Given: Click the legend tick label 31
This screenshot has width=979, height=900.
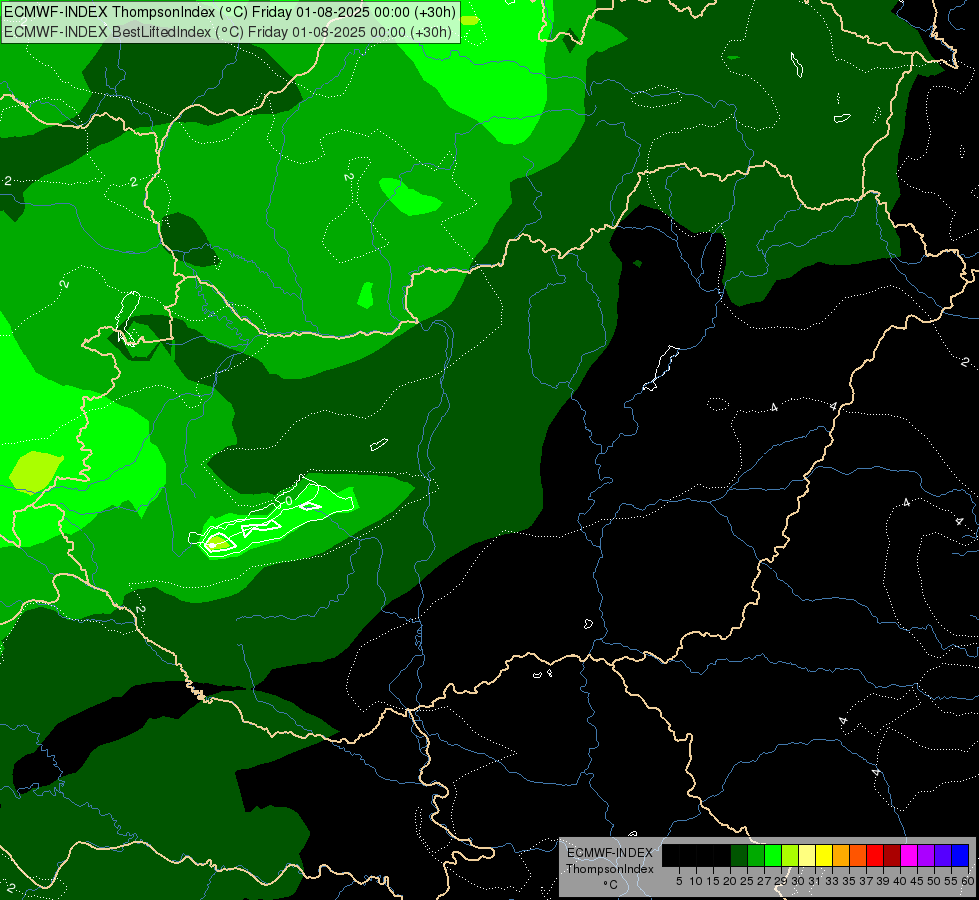Looking at the screenshot, I should tap(815, 881).
